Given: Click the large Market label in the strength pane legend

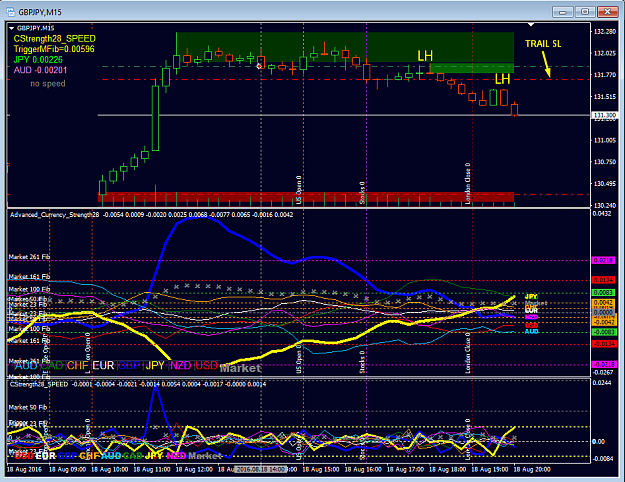Looking at the screenshot, I should tap(241, 368).
